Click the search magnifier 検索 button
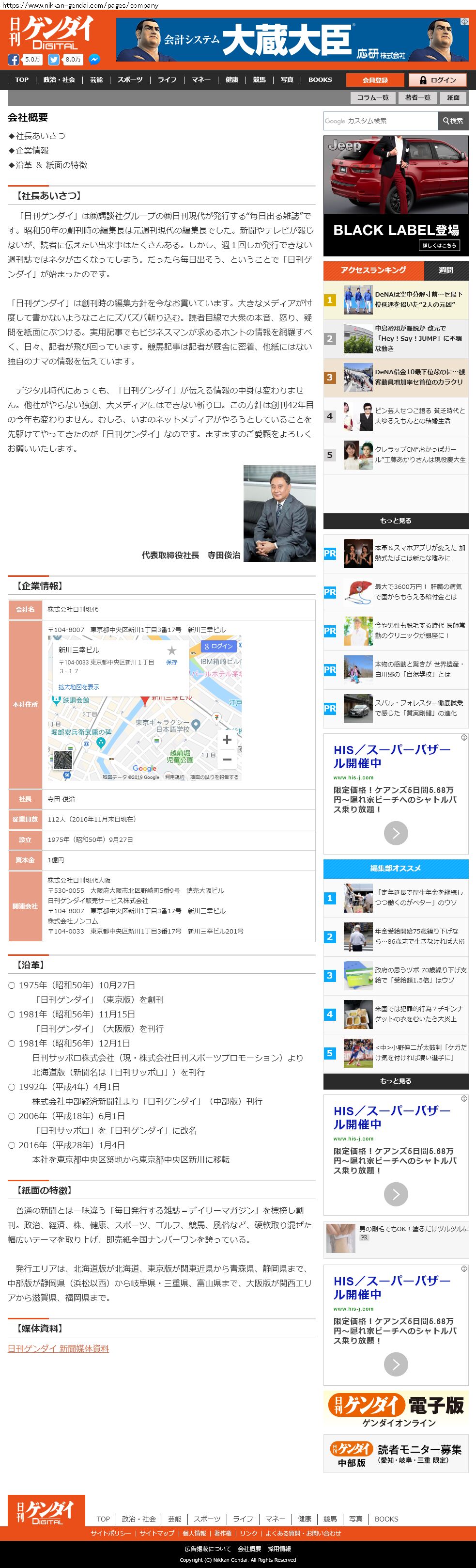The width and height of the screenshot is (476, 1568). click(453, 121)
